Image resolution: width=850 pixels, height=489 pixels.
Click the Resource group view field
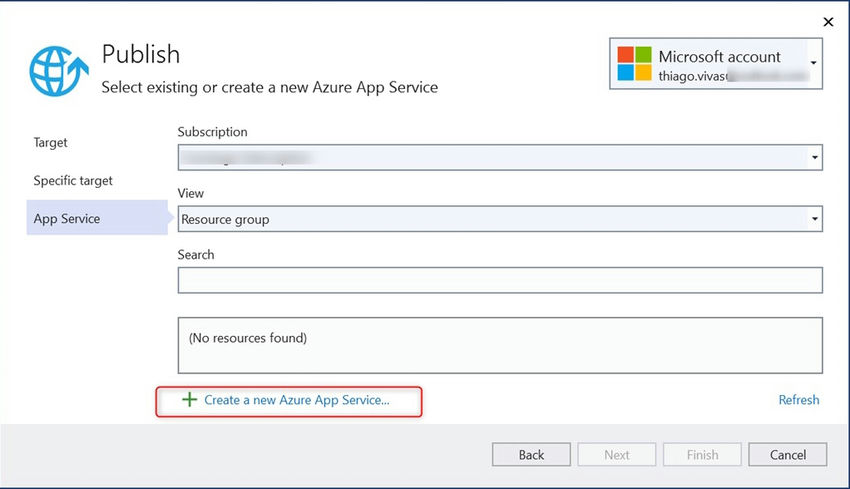coord(490,219)
